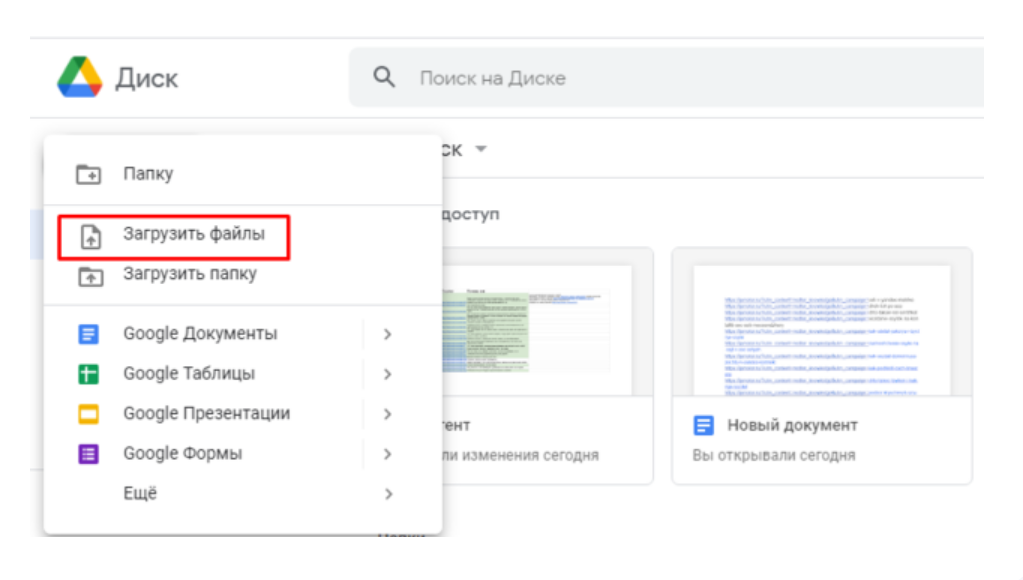Click the folder upload icon
The image size is (1023, 580).
(x=90, y=275)
